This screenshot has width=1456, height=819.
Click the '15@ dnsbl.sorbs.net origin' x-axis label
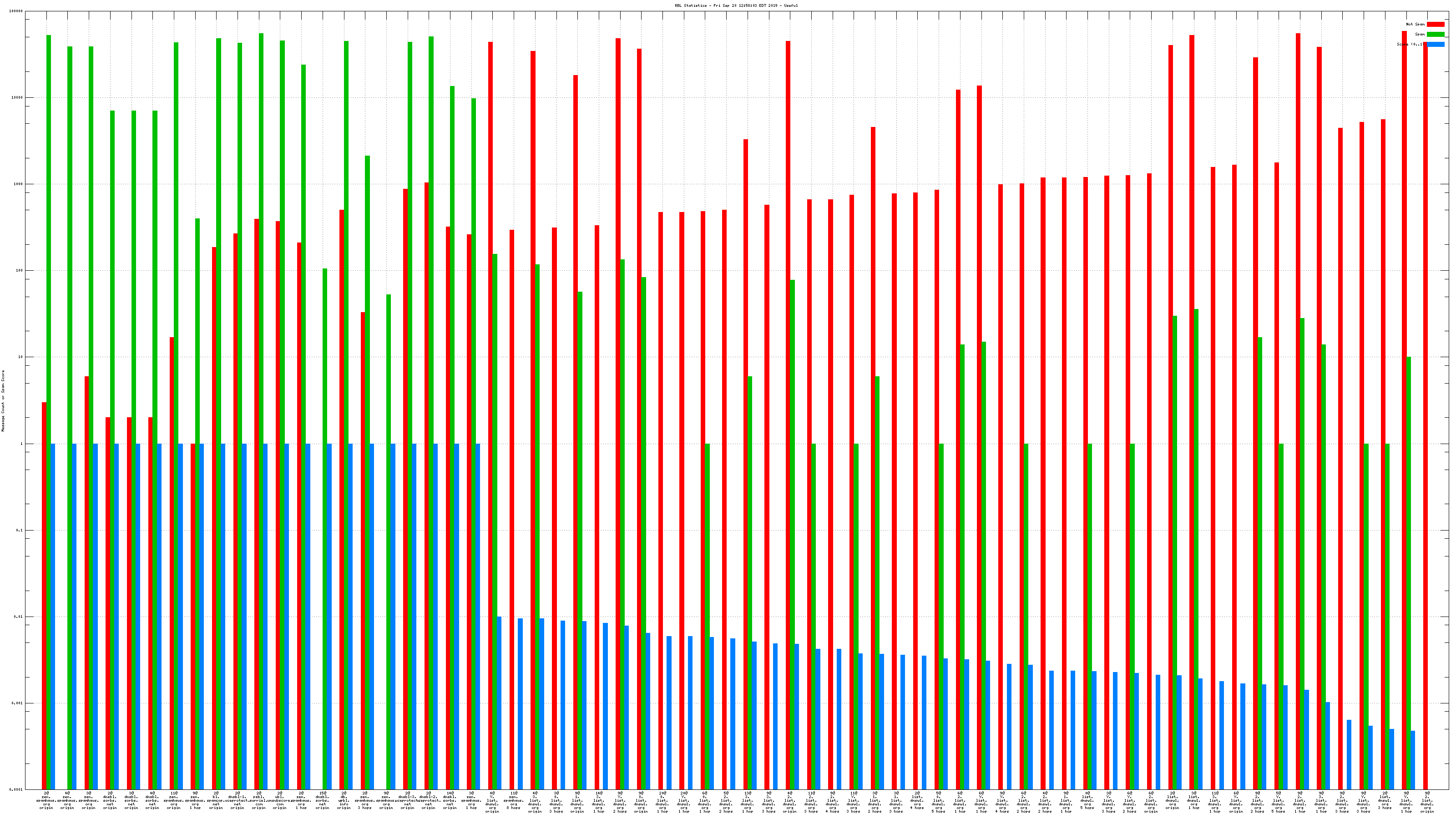point(322,800)
